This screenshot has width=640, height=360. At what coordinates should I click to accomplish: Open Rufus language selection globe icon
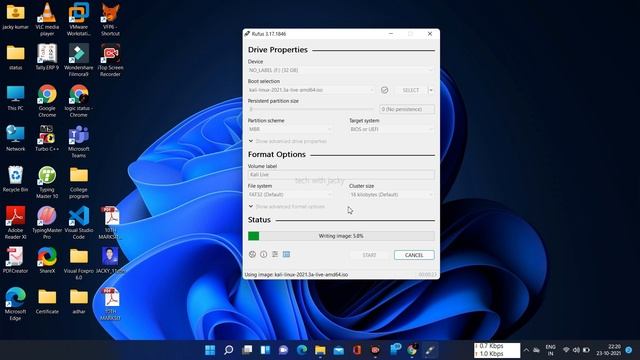coord(252,254)
